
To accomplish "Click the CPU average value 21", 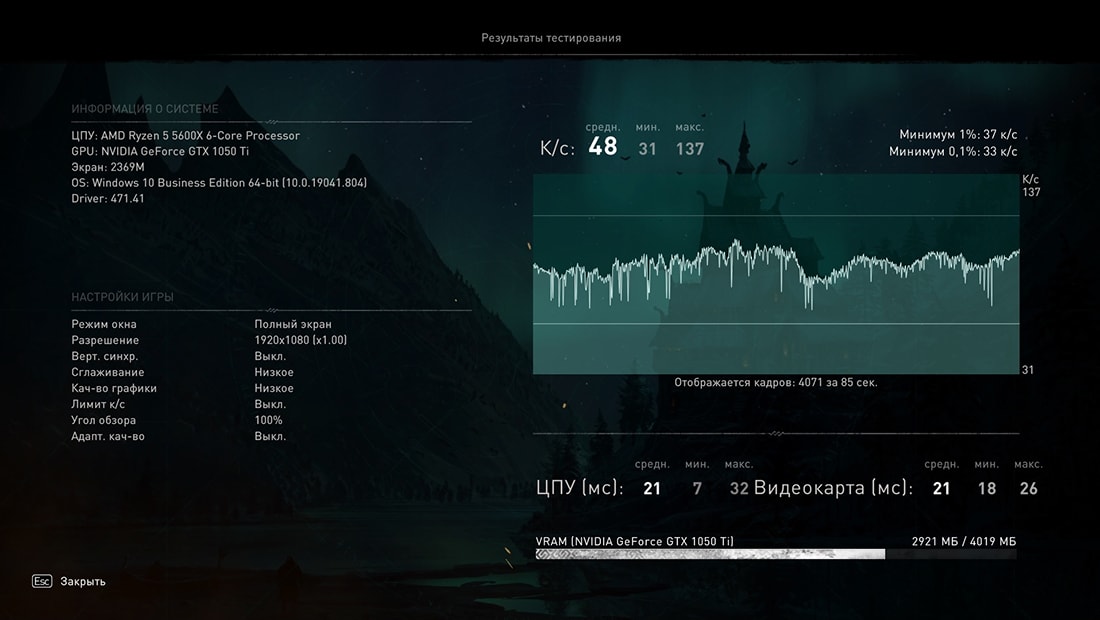I will click(x=652, y=489).
